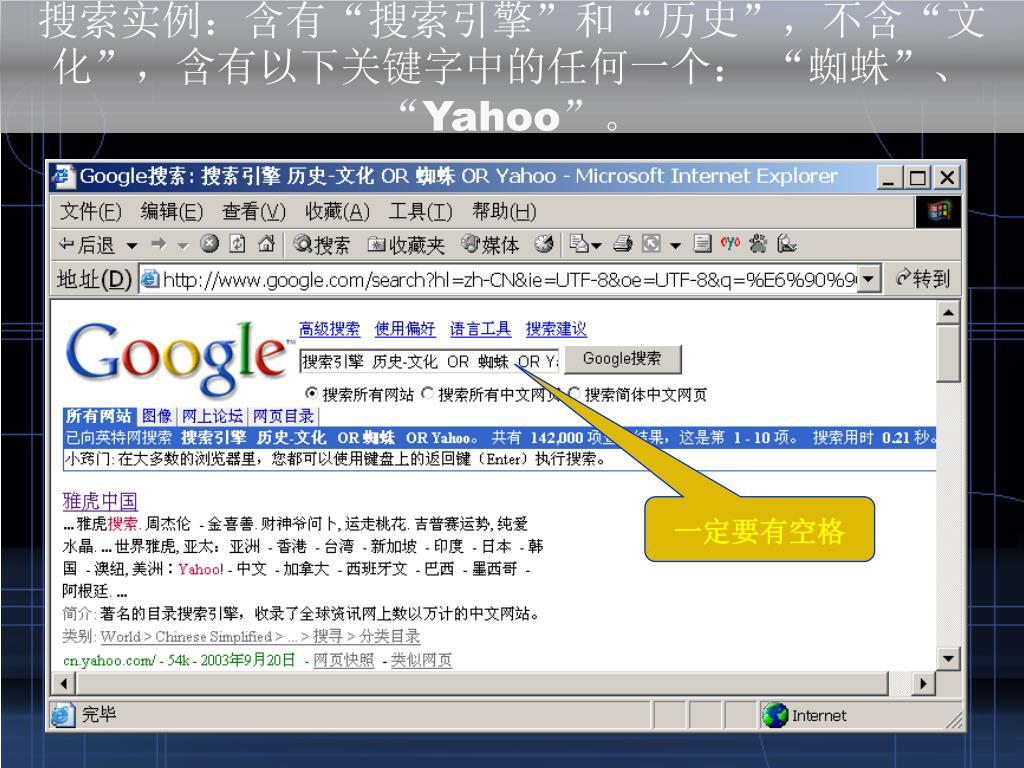Viewport: 1024px width, 768px height.
Task: Click the forward arrow icon
Action: (158, 244)
